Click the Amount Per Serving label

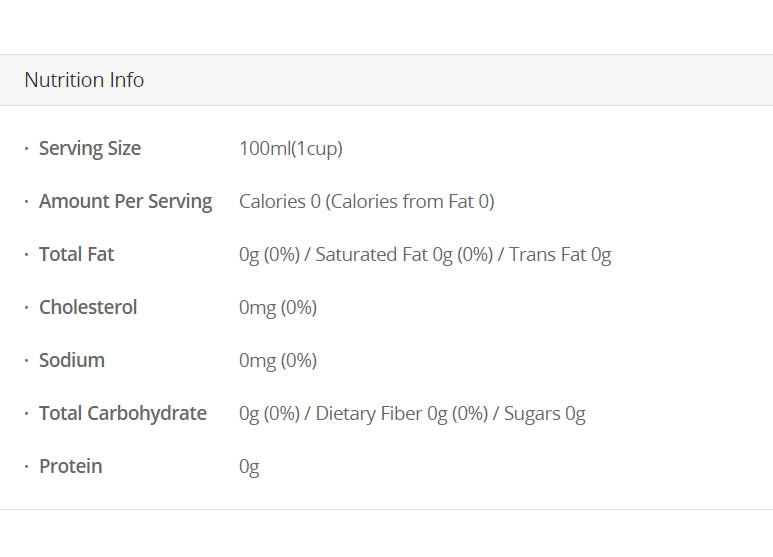point(125,201)
